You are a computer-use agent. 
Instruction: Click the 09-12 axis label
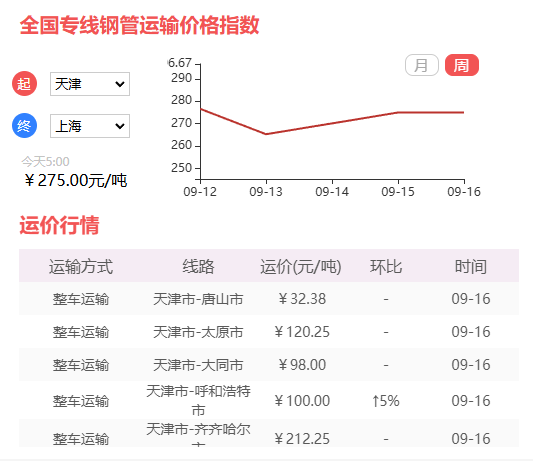click(200, 192)
